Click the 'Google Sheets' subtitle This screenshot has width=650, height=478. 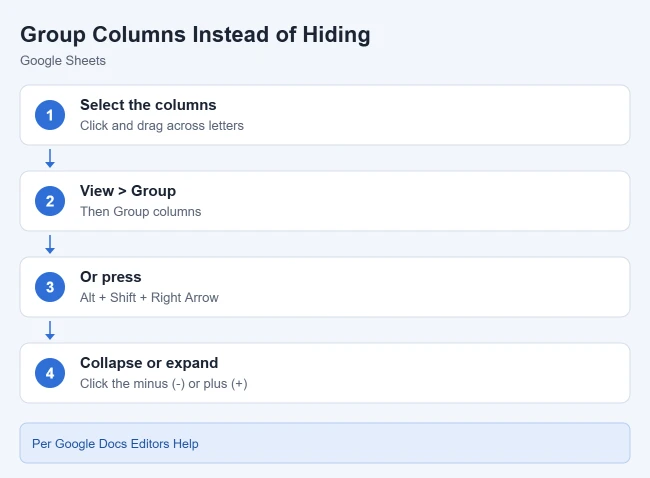[63, 61]
